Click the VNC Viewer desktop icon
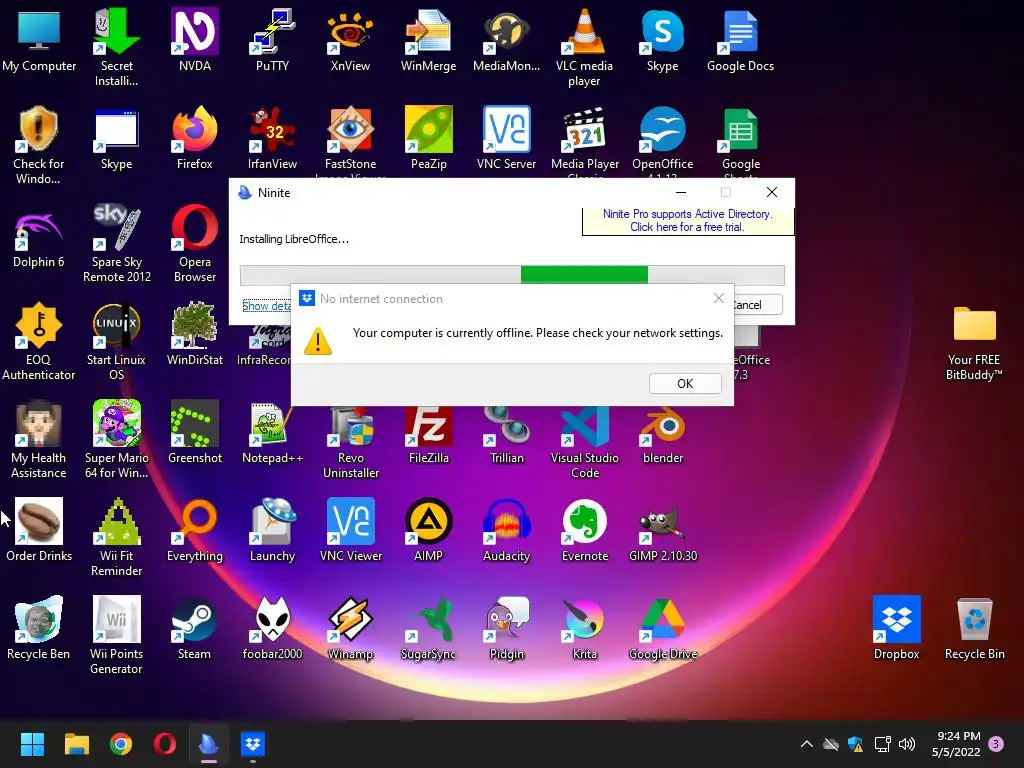1024x768 pixels. click(350, 530)
